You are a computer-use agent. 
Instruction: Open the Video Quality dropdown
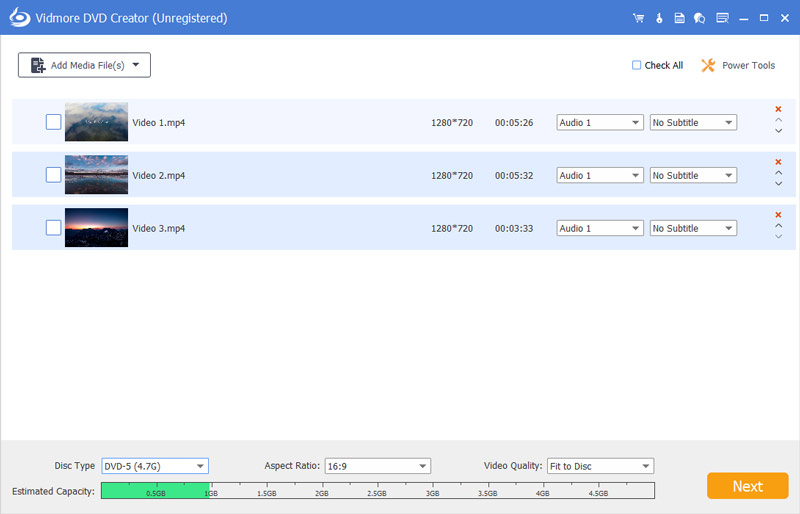tap(600, 466)
